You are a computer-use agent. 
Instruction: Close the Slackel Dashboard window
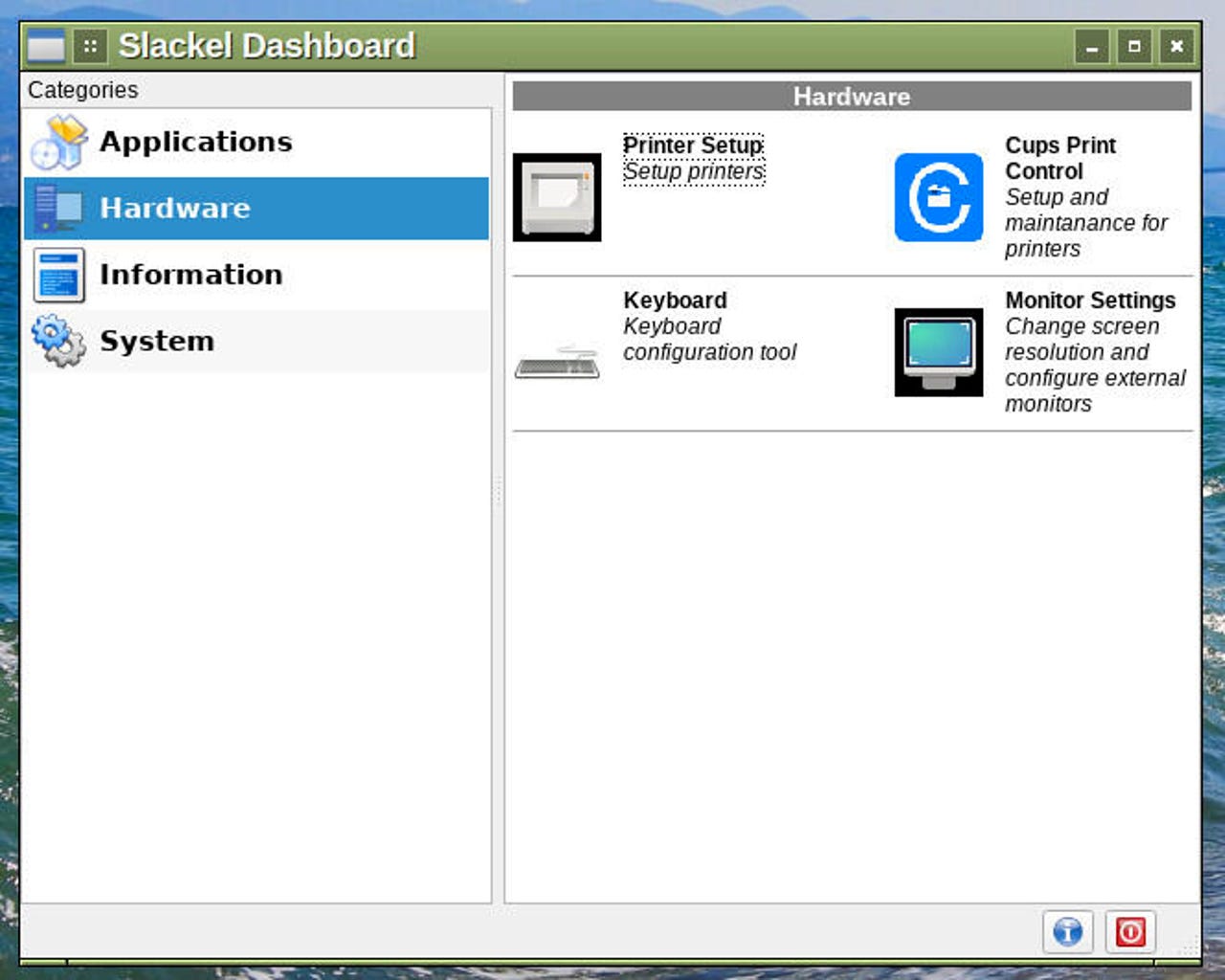(x=1177, y=46)
